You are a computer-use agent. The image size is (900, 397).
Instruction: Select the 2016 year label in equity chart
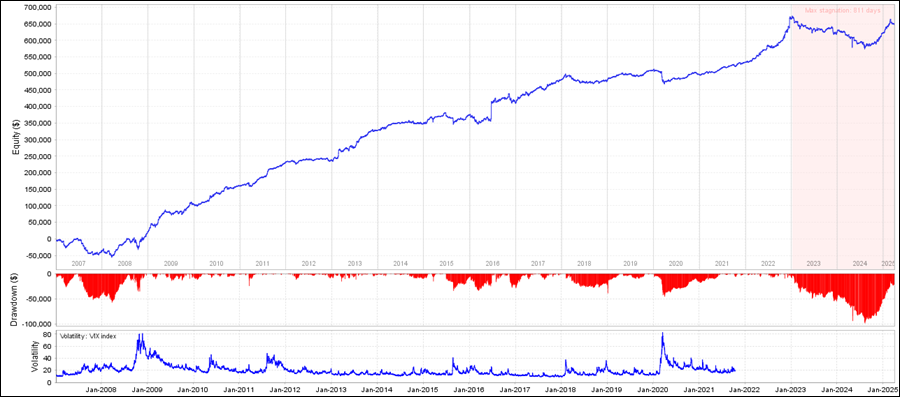click(492, 263)
